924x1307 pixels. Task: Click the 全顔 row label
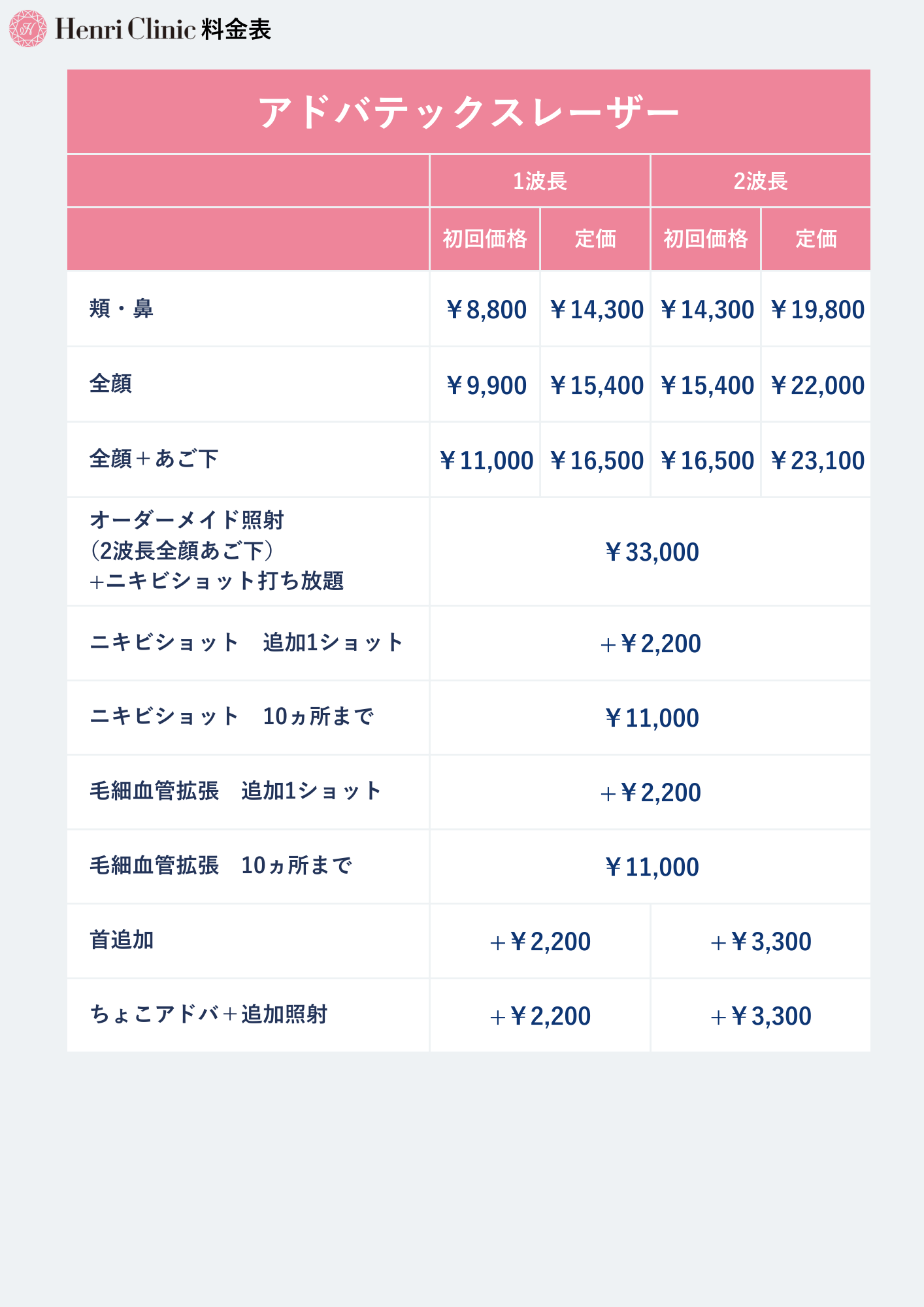click(111, 384)
